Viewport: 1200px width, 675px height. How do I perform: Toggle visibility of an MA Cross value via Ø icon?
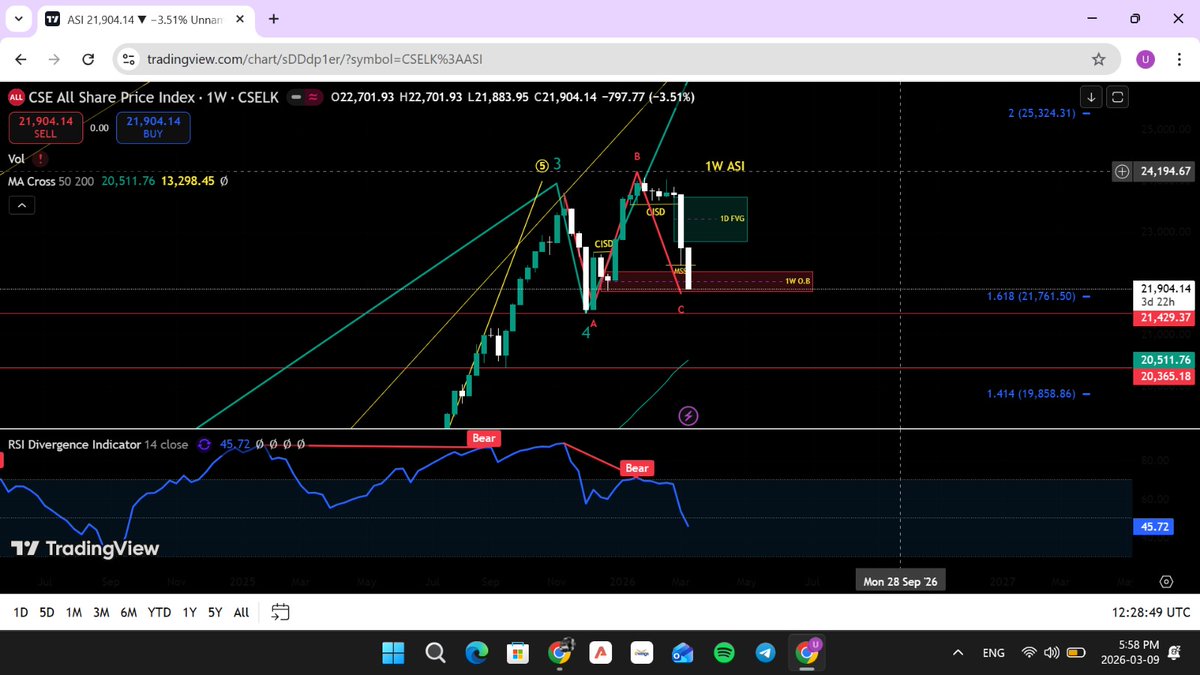coord(224,181)
